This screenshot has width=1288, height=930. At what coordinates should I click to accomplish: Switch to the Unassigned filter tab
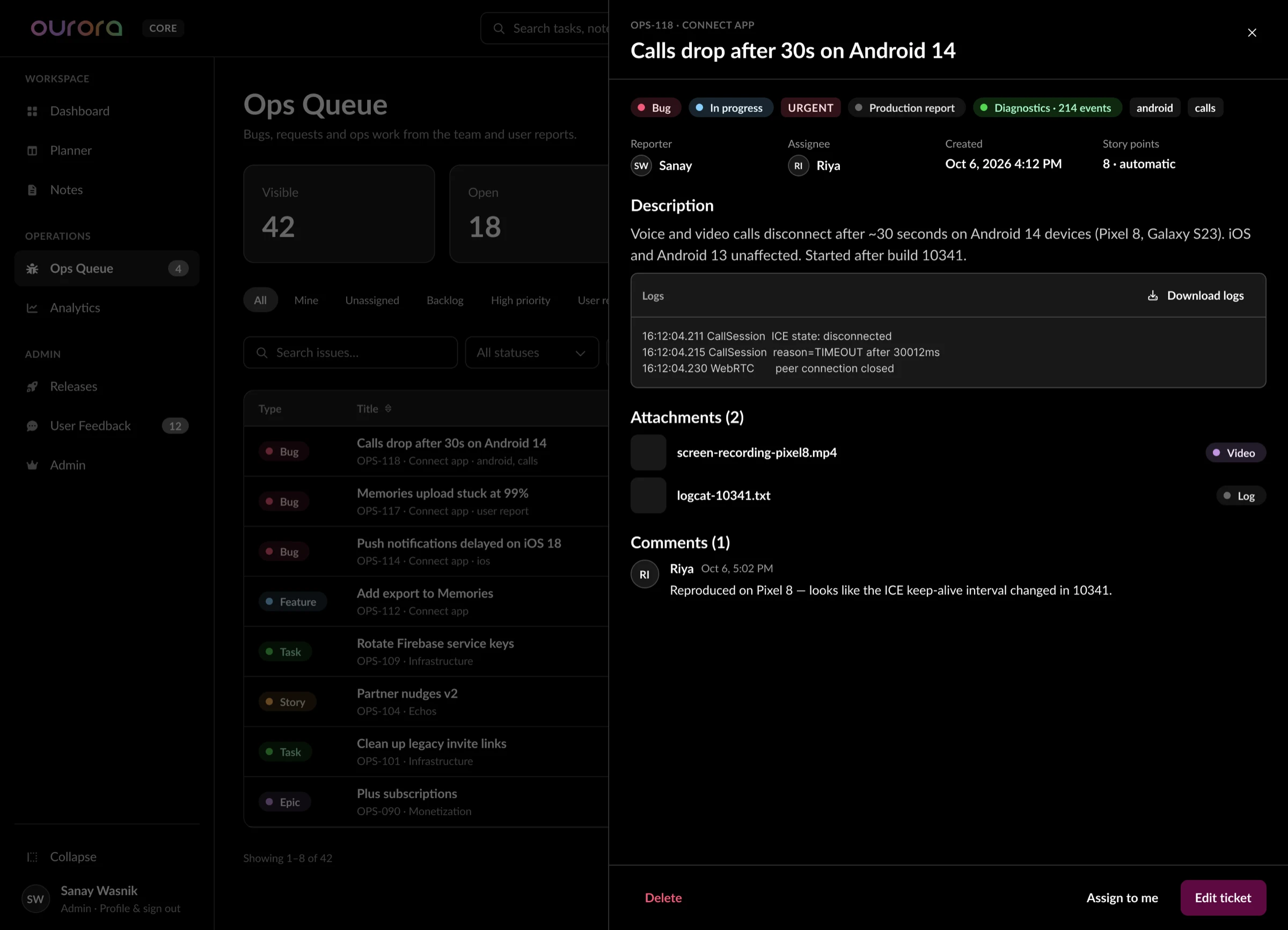point(372,301)
